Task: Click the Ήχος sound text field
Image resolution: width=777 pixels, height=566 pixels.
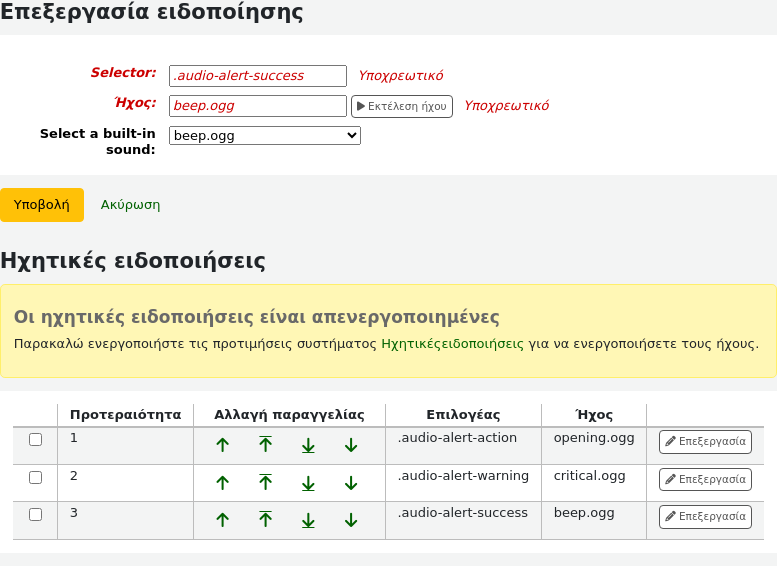Action: point(258,106)
